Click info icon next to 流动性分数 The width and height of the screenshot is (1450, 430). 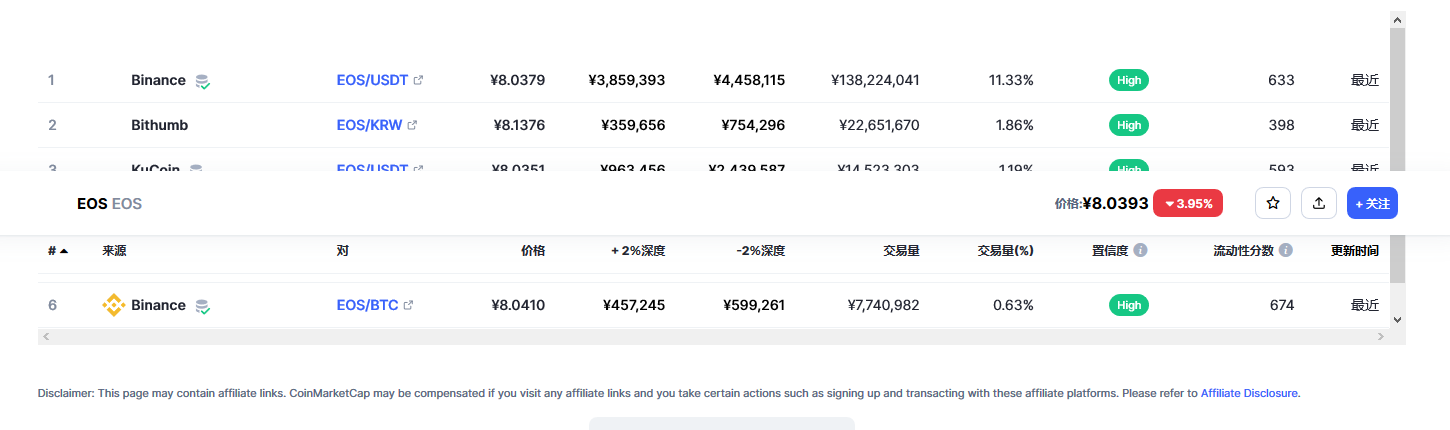[1286, 250]
